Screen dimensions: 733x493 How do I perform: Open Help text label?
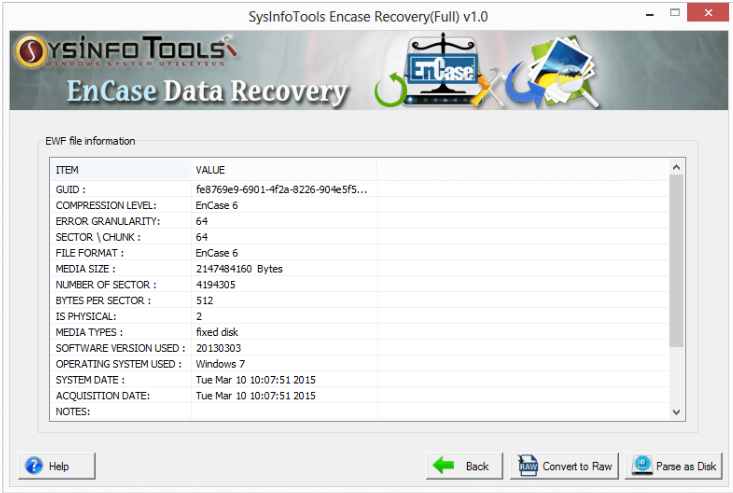click(x=59, y=466)
